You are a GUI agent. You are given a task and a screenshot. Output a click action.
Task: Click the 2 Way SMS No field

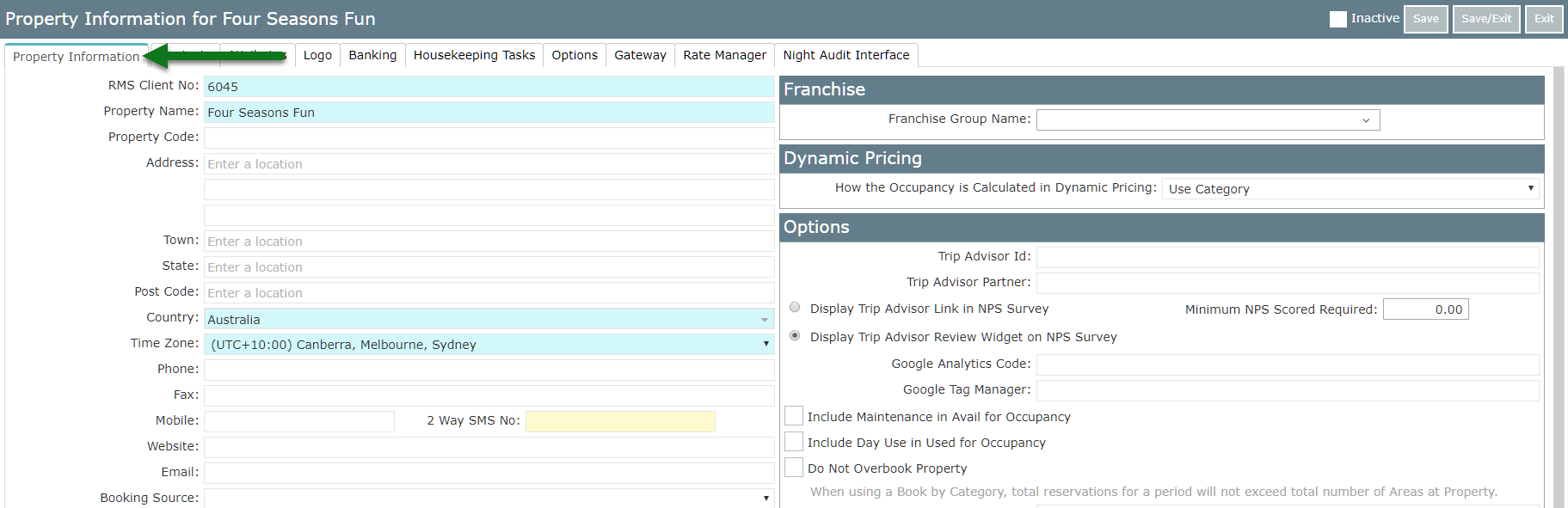620,421
